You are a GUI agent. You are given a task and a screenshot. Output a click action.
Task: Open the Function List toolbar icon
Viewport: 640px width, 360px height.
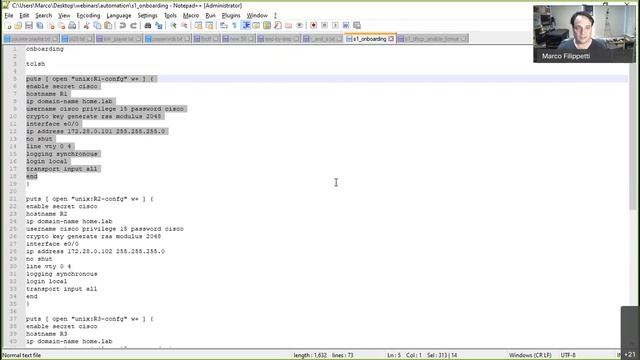click(278, 26)
